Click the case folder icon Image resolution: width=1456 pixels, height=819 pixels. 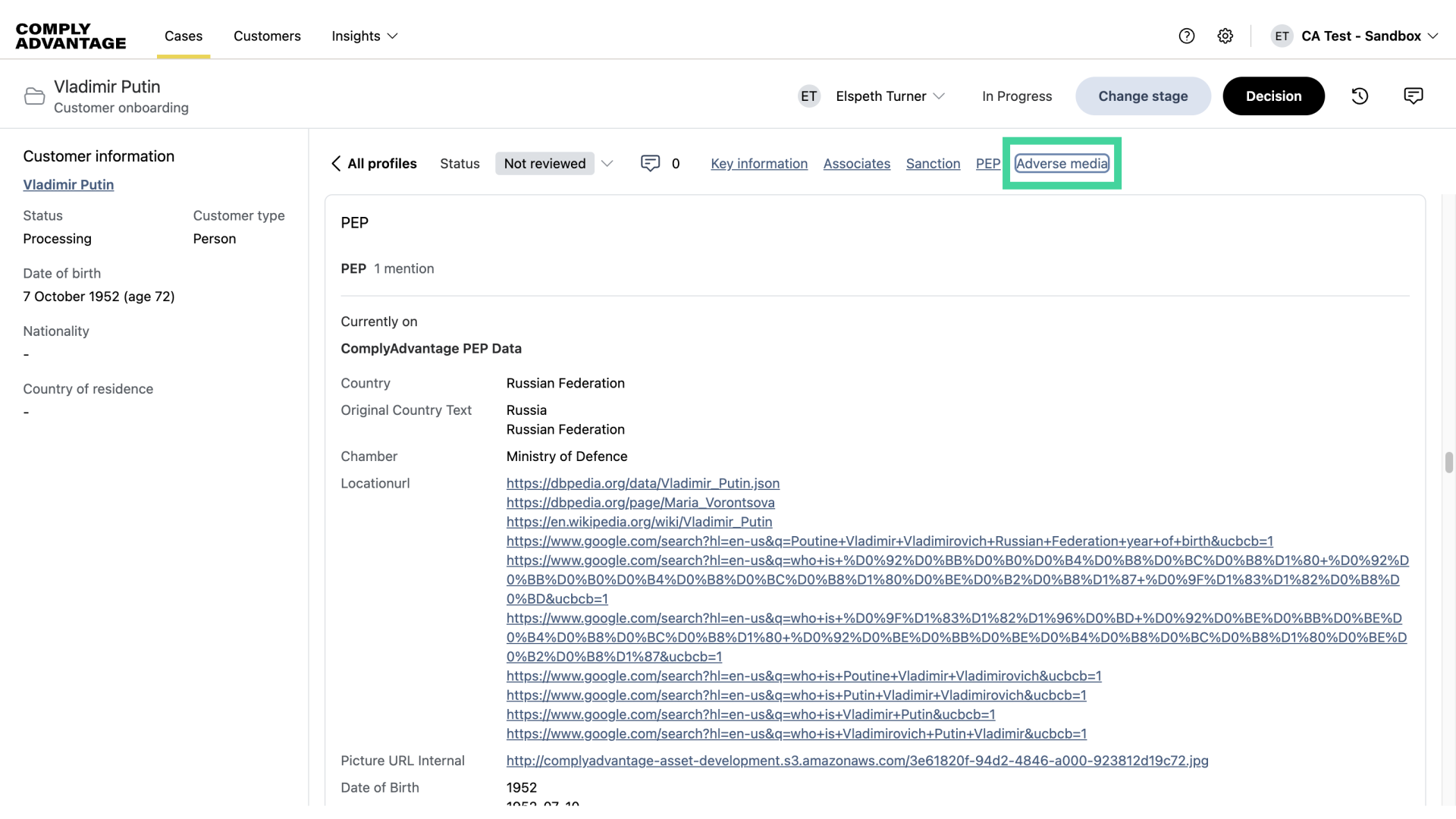click(x=34, y=96)
